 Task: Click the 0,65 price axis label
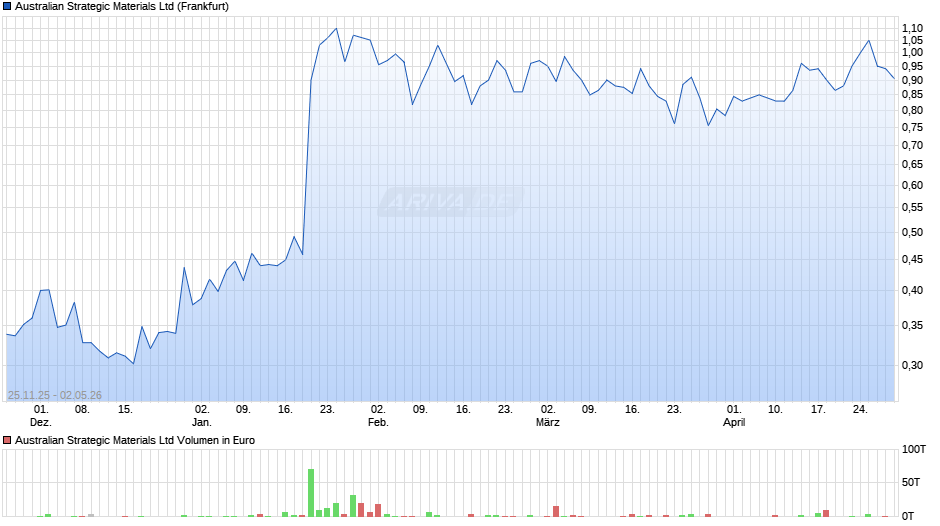(912, 164)
